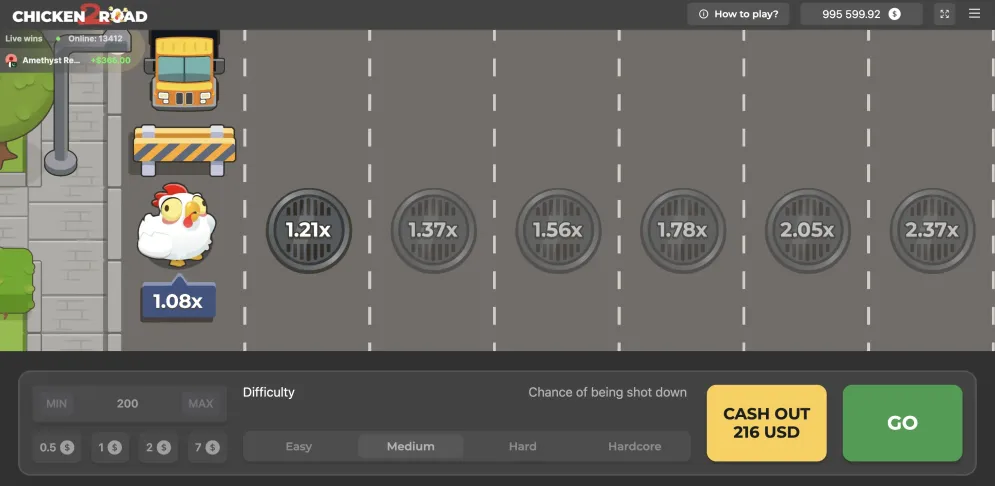Click the white chicken character
Viewport: 995px width, 486px height.
tap(176, 224)
